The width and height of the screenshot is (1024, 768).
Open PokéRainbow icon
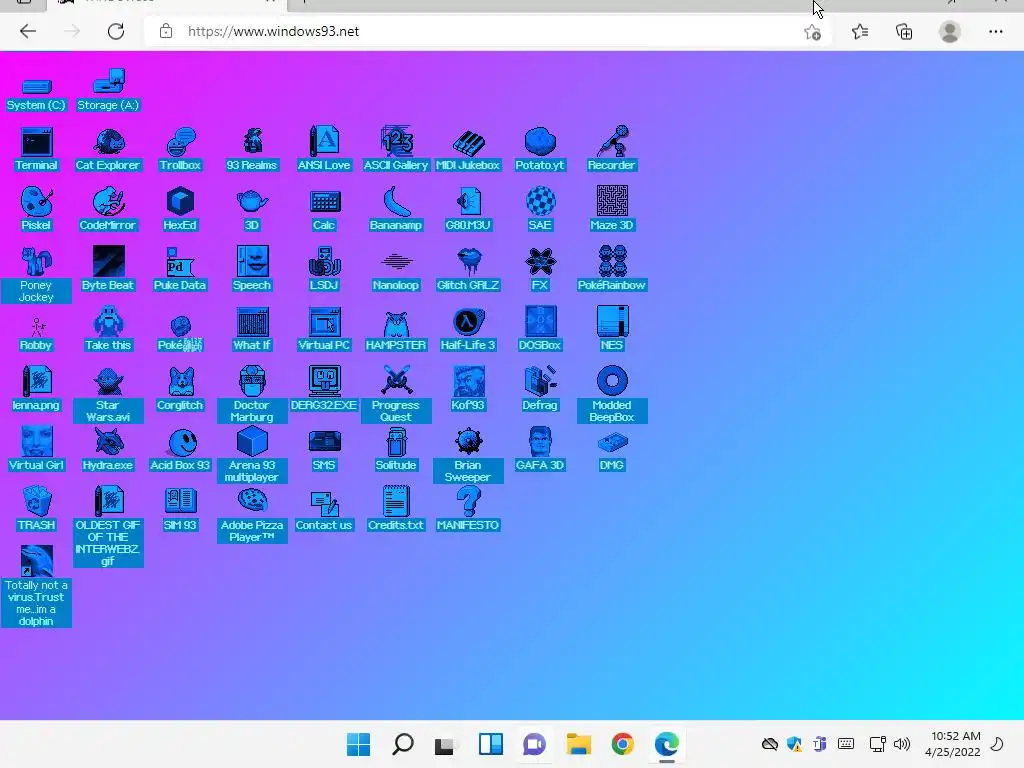click(x=611, y=270)
